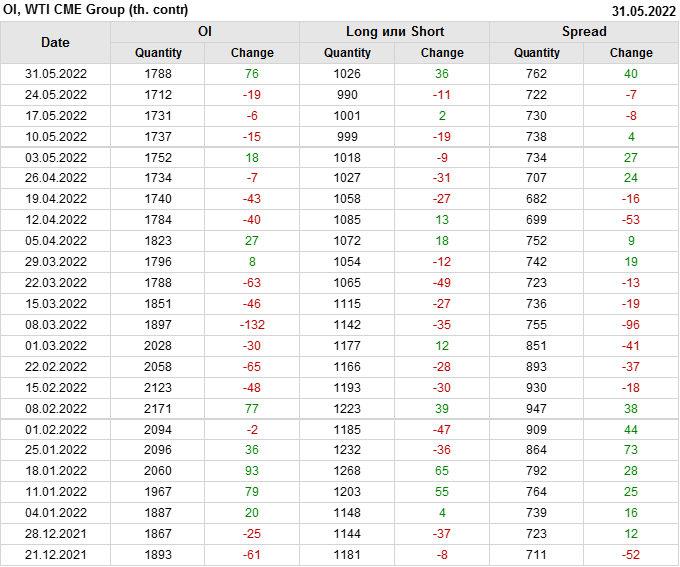Viewport: 680px width, 567px height.
Task: Click the Change subheader under Long или Short
Action: 442,53
